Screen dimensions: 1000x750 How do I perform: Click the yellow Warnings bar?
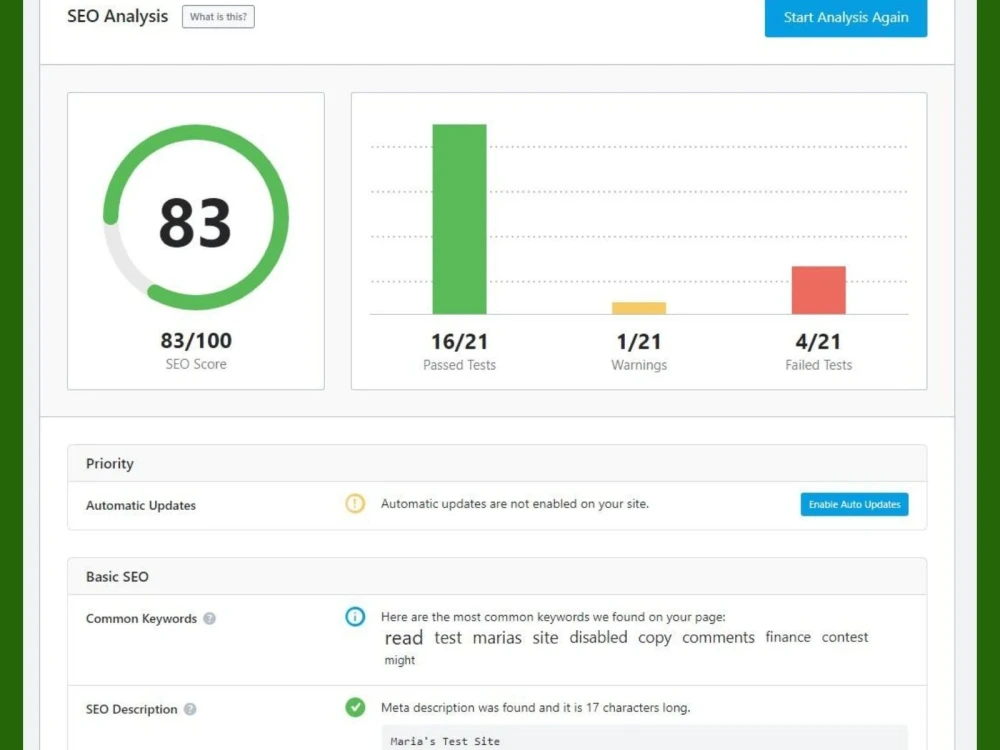point(639,308)
